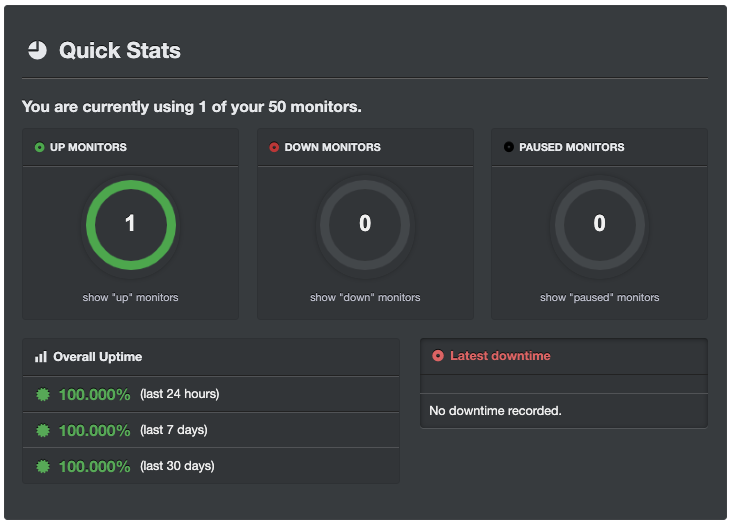Open the show "up" monitors link
732x526 pixels.
130,297
